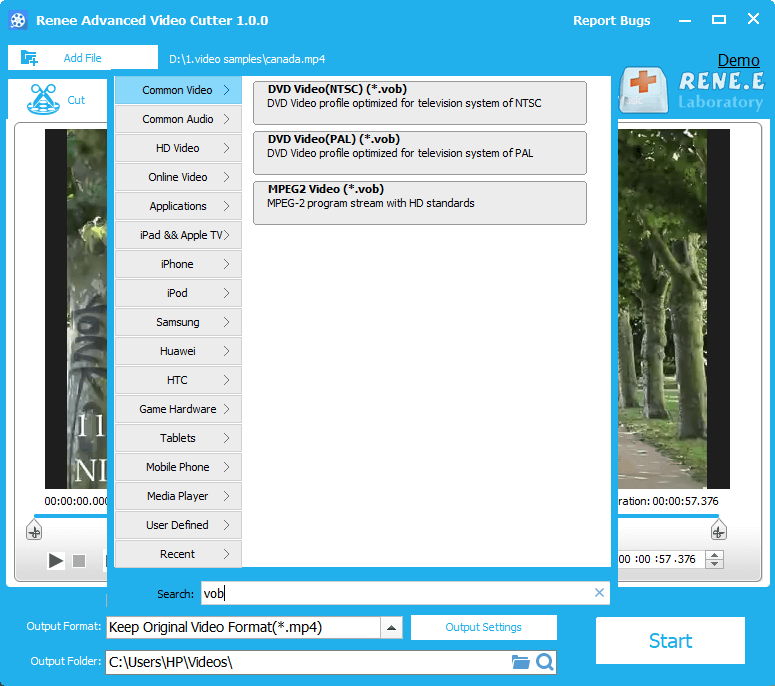Screen dimensions: 775x686
Task: Browse for output folder with folder icon
Action: (520, 662)
